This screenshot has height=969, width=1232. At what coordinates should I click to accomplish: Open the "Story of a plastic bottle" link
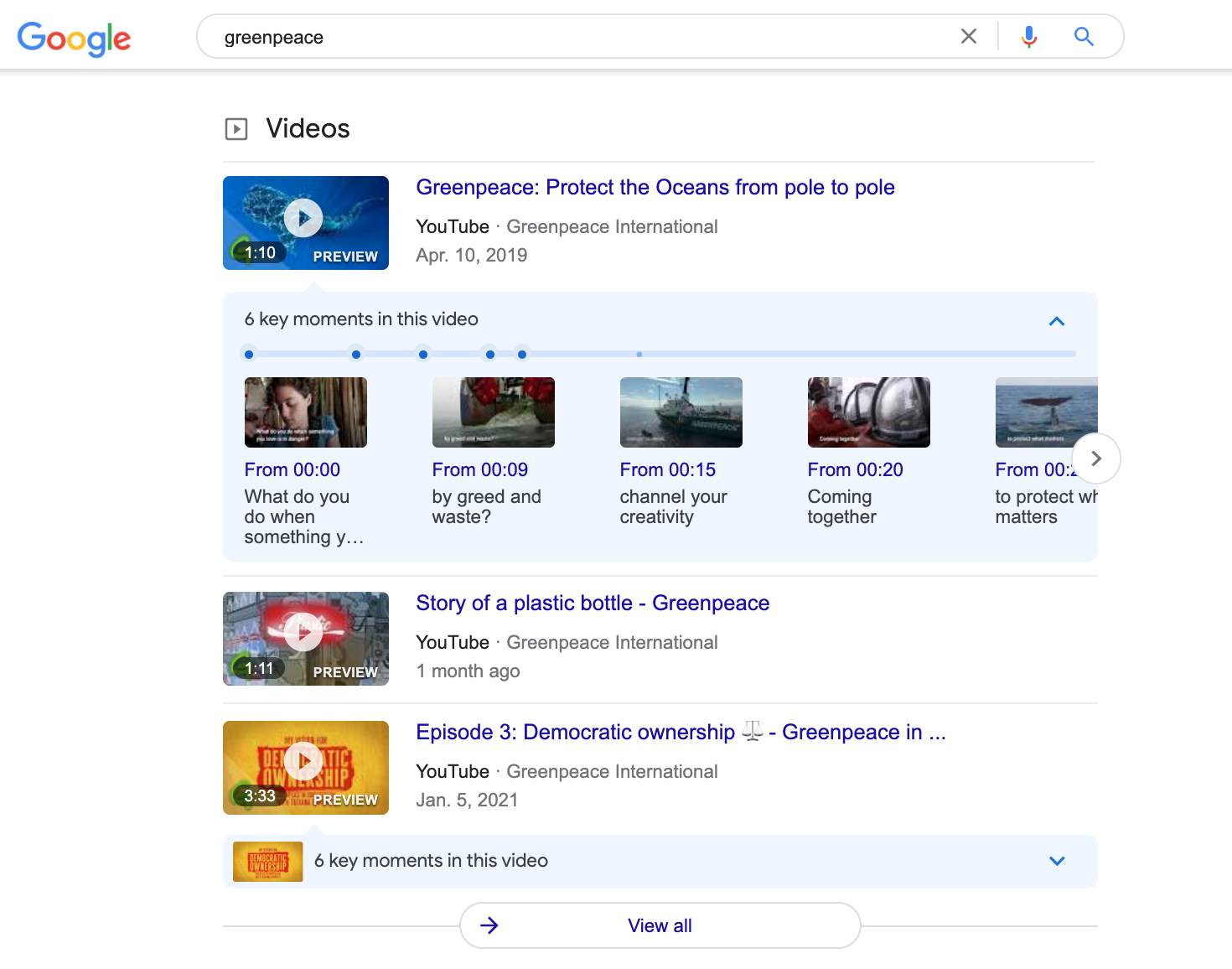593,603
